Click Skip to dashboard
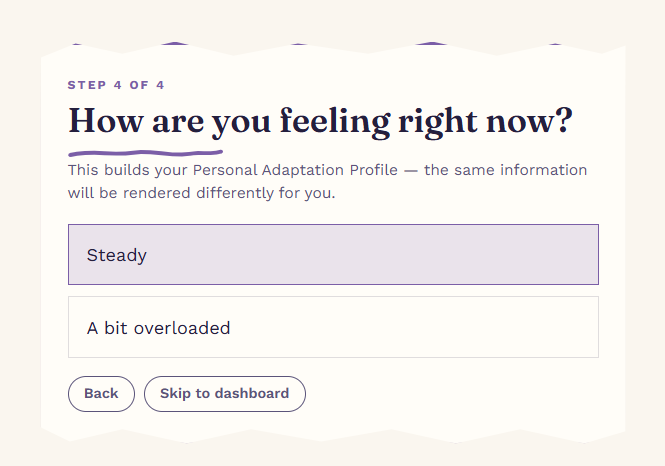The image size is (665, 466). coord(225,393)
